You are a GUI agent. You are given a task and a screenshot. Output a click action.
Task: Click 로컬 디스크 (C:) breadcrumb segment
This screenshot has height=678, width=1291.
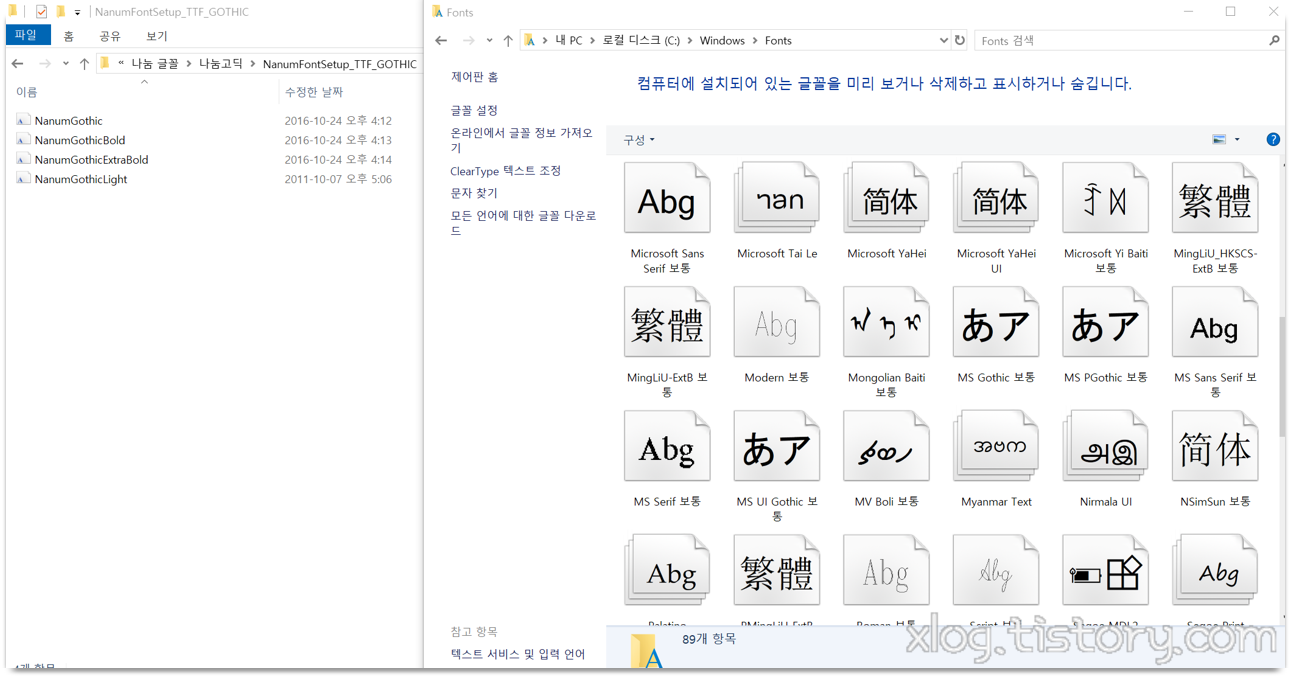point(641,41)
